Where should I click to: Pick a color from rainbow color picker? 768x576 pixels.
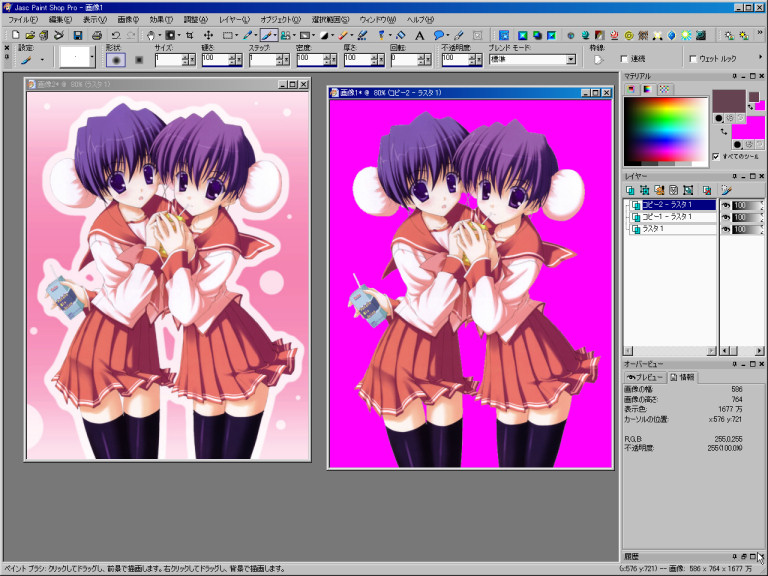(x=666, y=131)
